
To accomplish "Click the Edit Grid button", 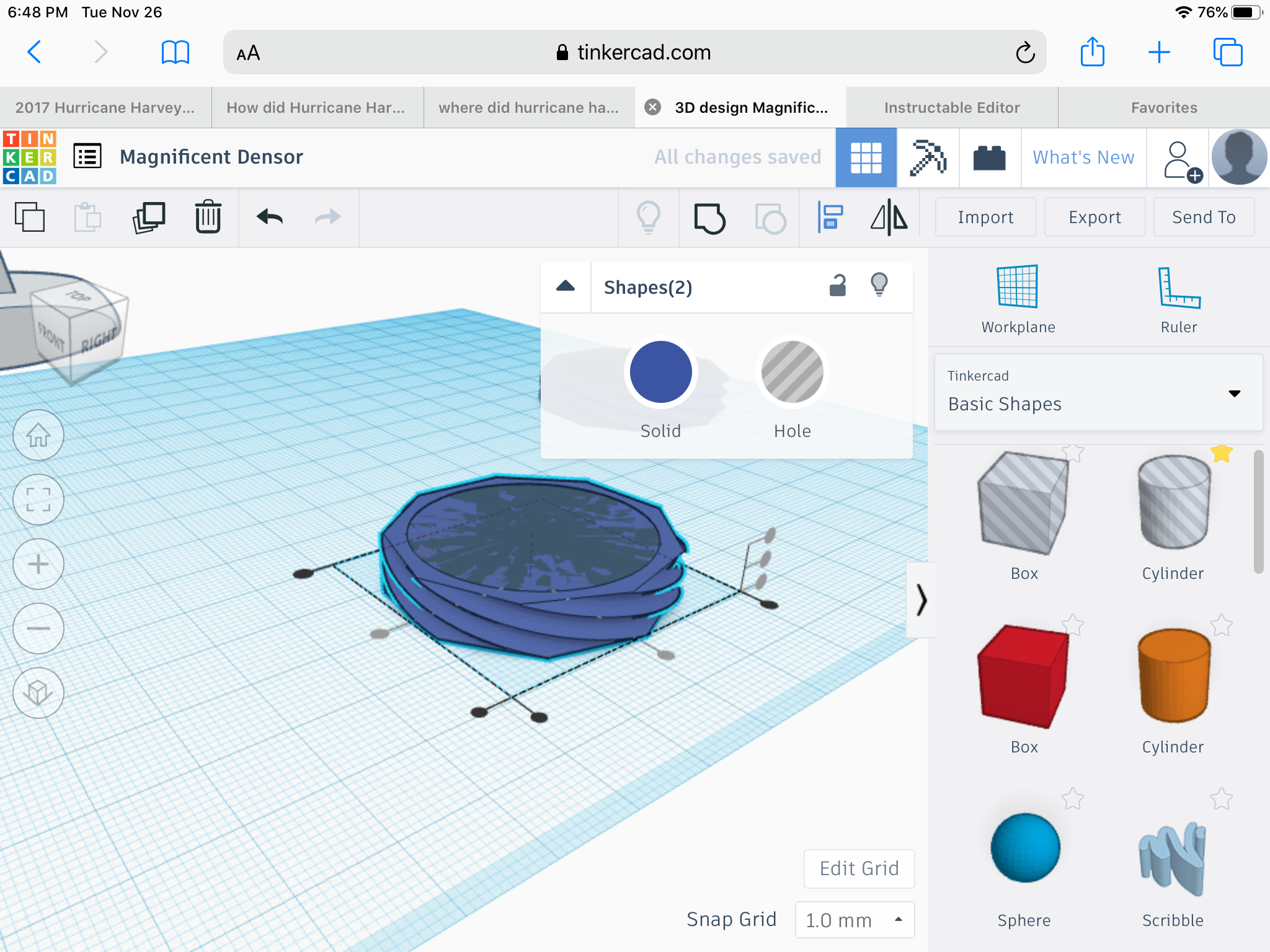I will [x=859, y=868].
